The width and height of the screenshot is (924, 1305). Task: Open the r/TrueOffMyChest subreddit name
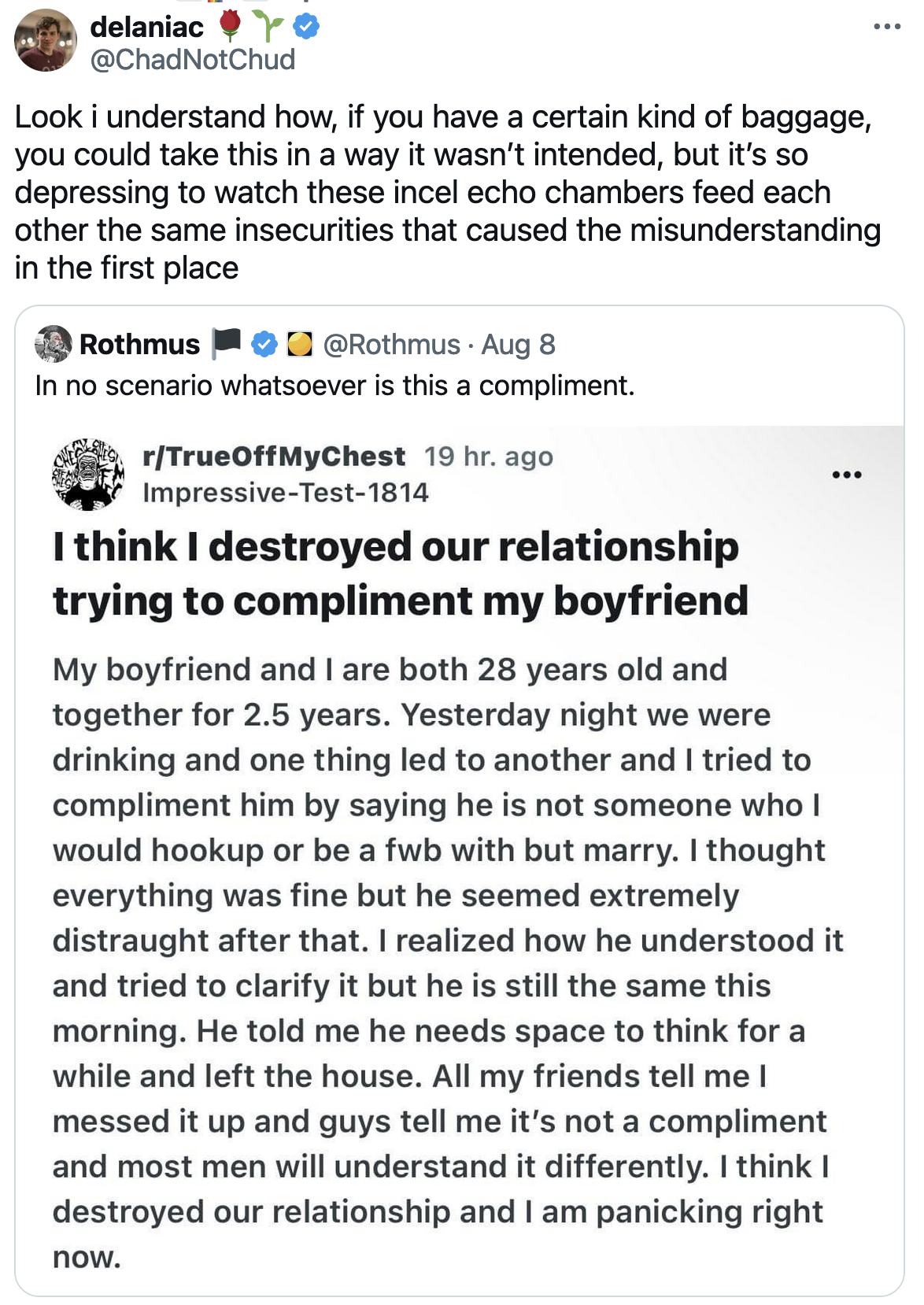(274, 457)
